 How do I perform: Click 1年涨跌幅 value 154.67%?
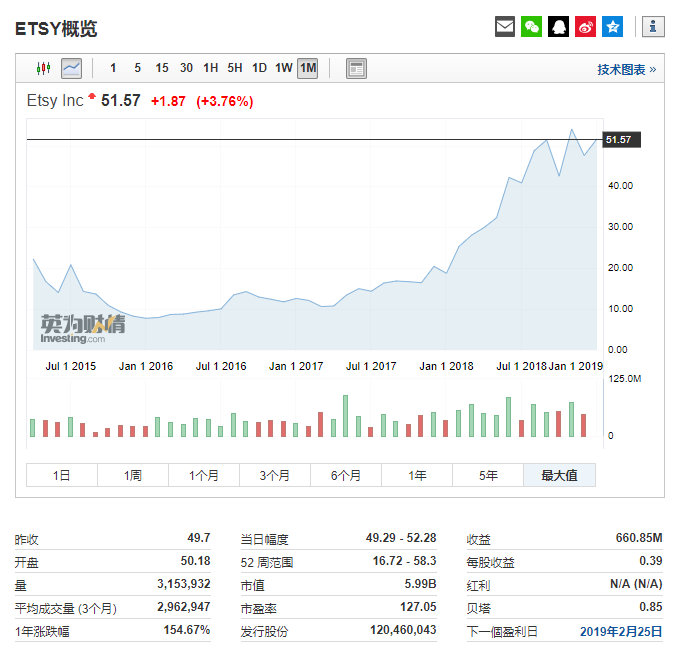pos(187,629)
